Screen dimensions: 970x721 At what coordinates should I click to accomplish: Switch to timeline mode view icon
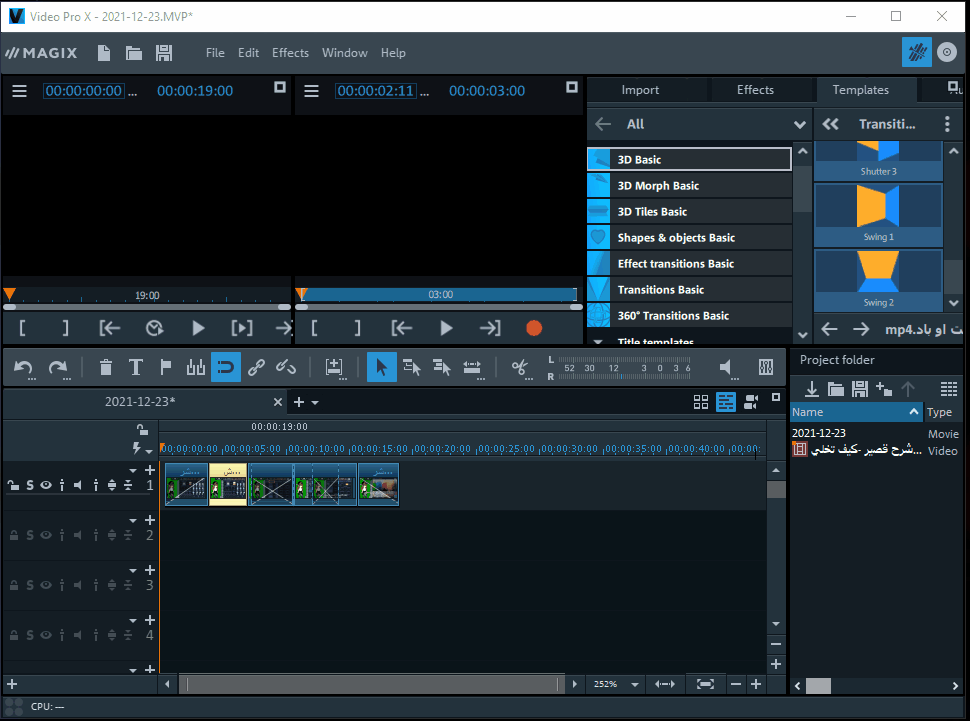(x=726, y=402)
